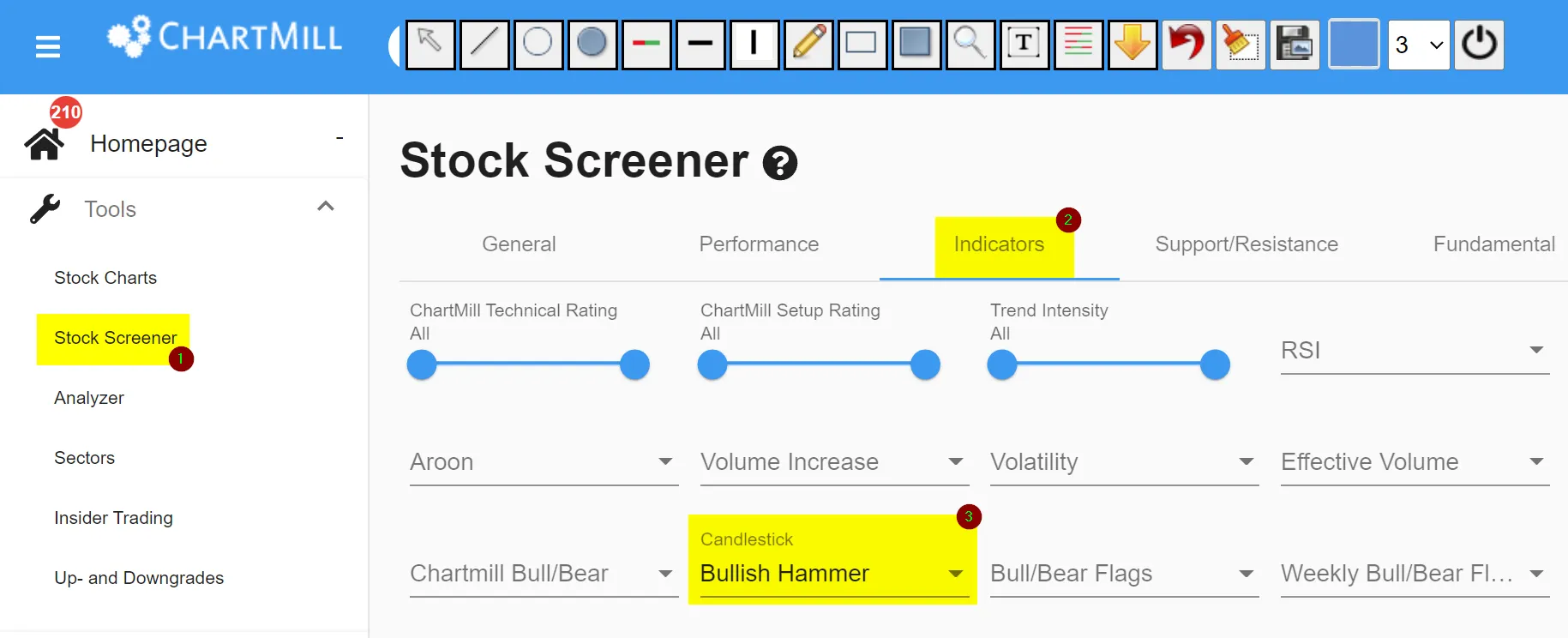
Task: Select the pencil freehand tool
Action: coord(808,44)
